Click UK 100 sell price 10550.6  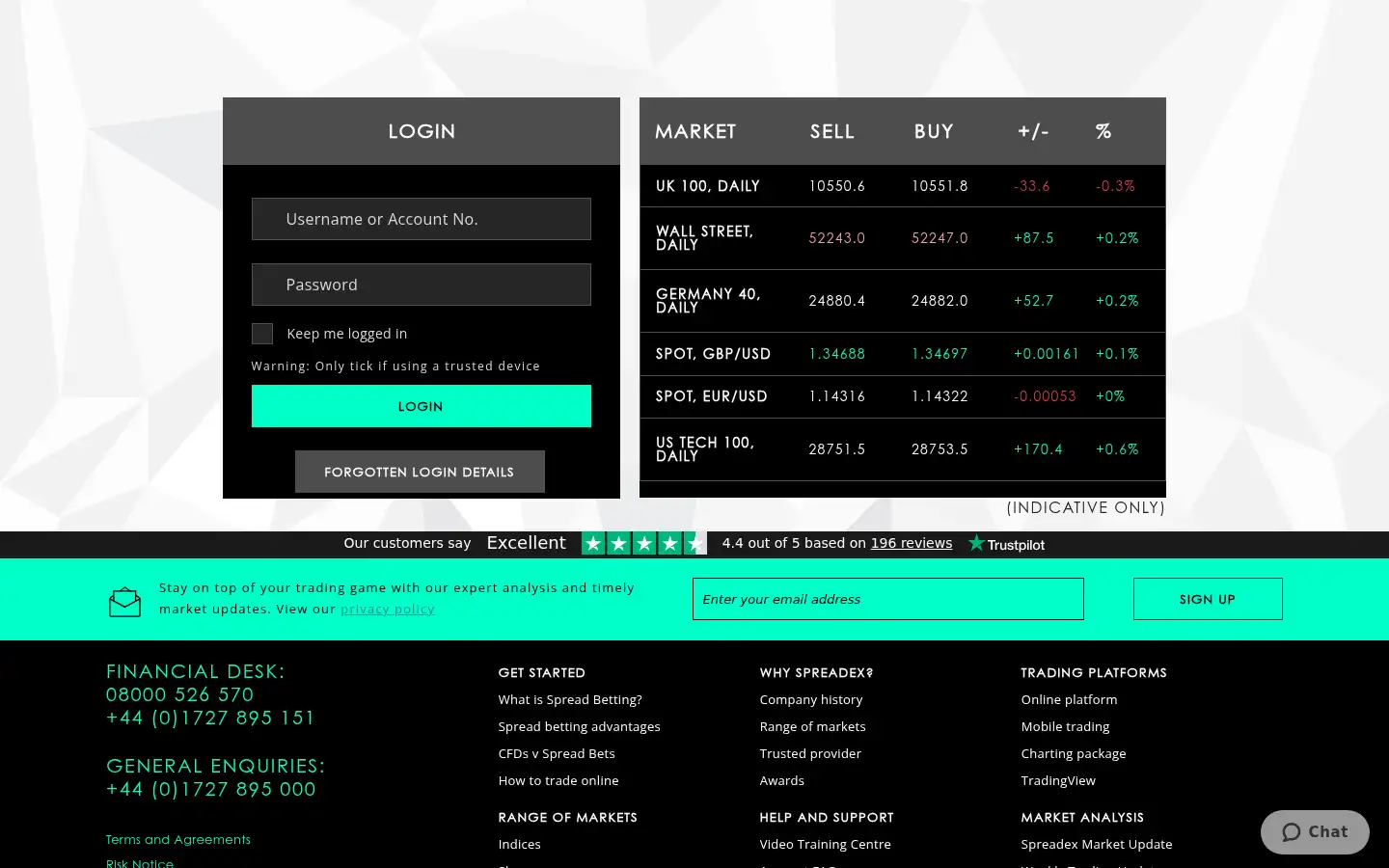(x=837, y=186)
